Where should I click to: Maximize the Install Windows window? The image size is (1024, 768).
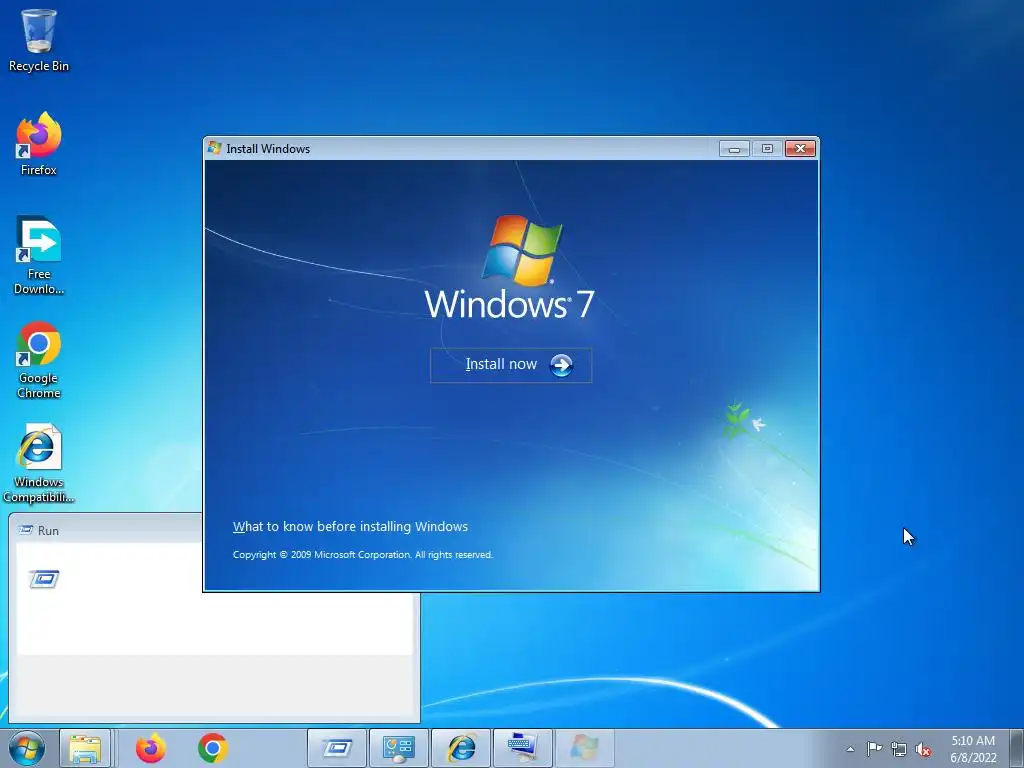[x=767, y=149]
